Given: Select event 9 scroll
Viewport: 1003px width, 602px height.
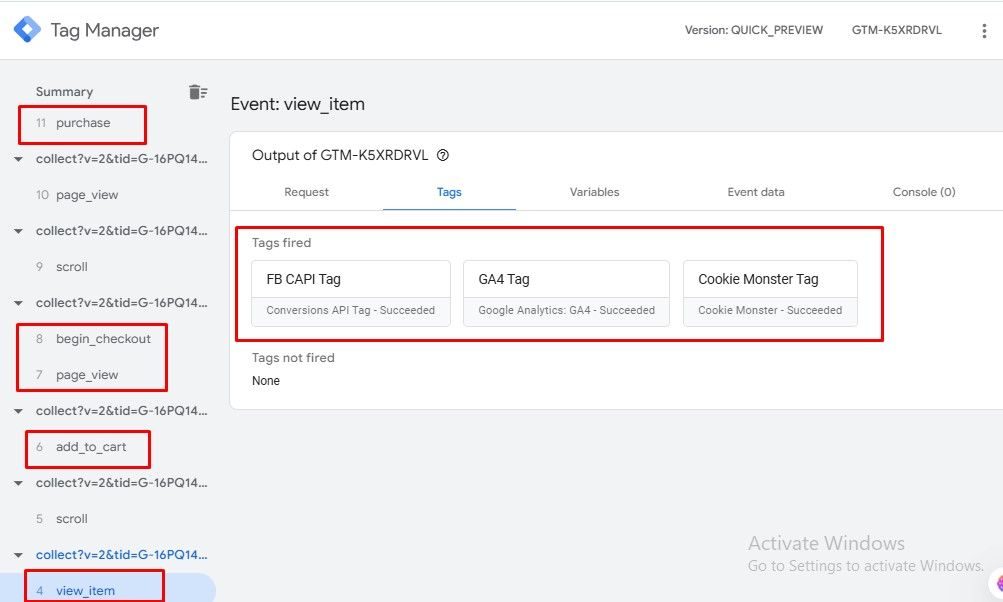Looking at the screenshot, I should click(72, 267).
